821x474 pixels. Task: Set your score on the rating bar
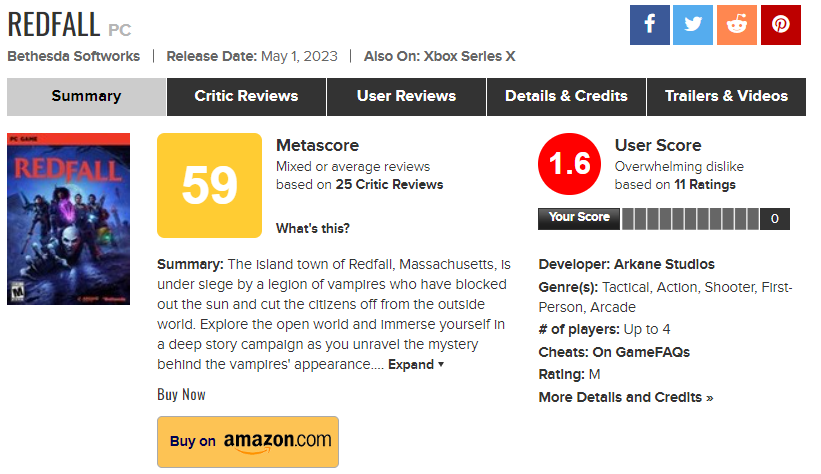(x=690, y=218)
